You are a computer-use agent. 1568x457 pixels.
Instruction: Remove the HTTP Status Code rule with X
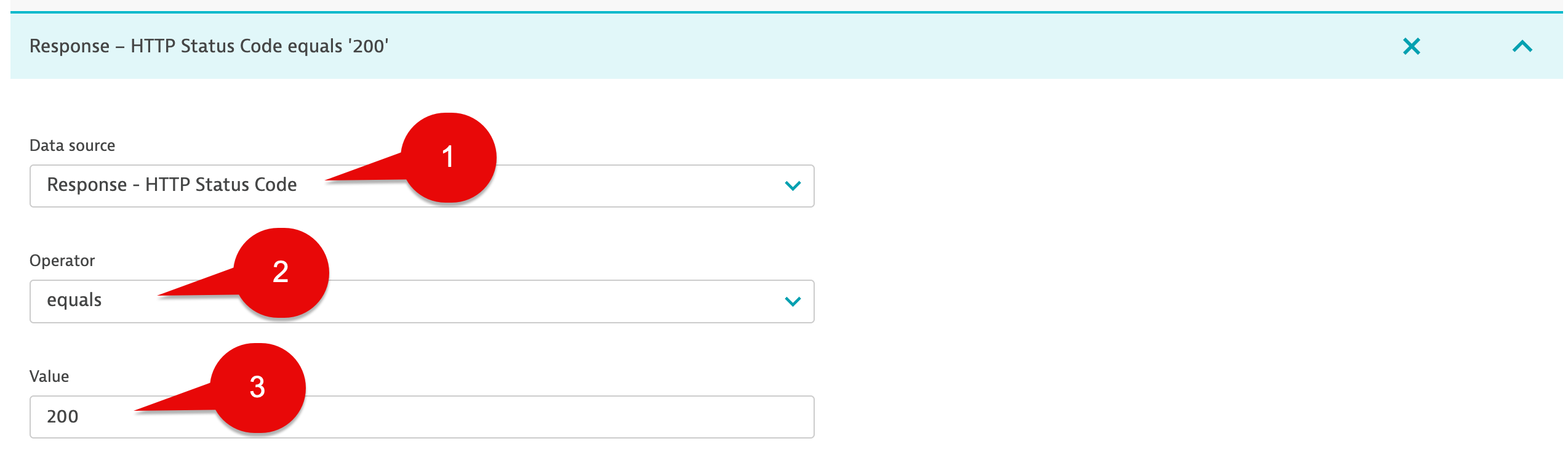coord(1411,46)
